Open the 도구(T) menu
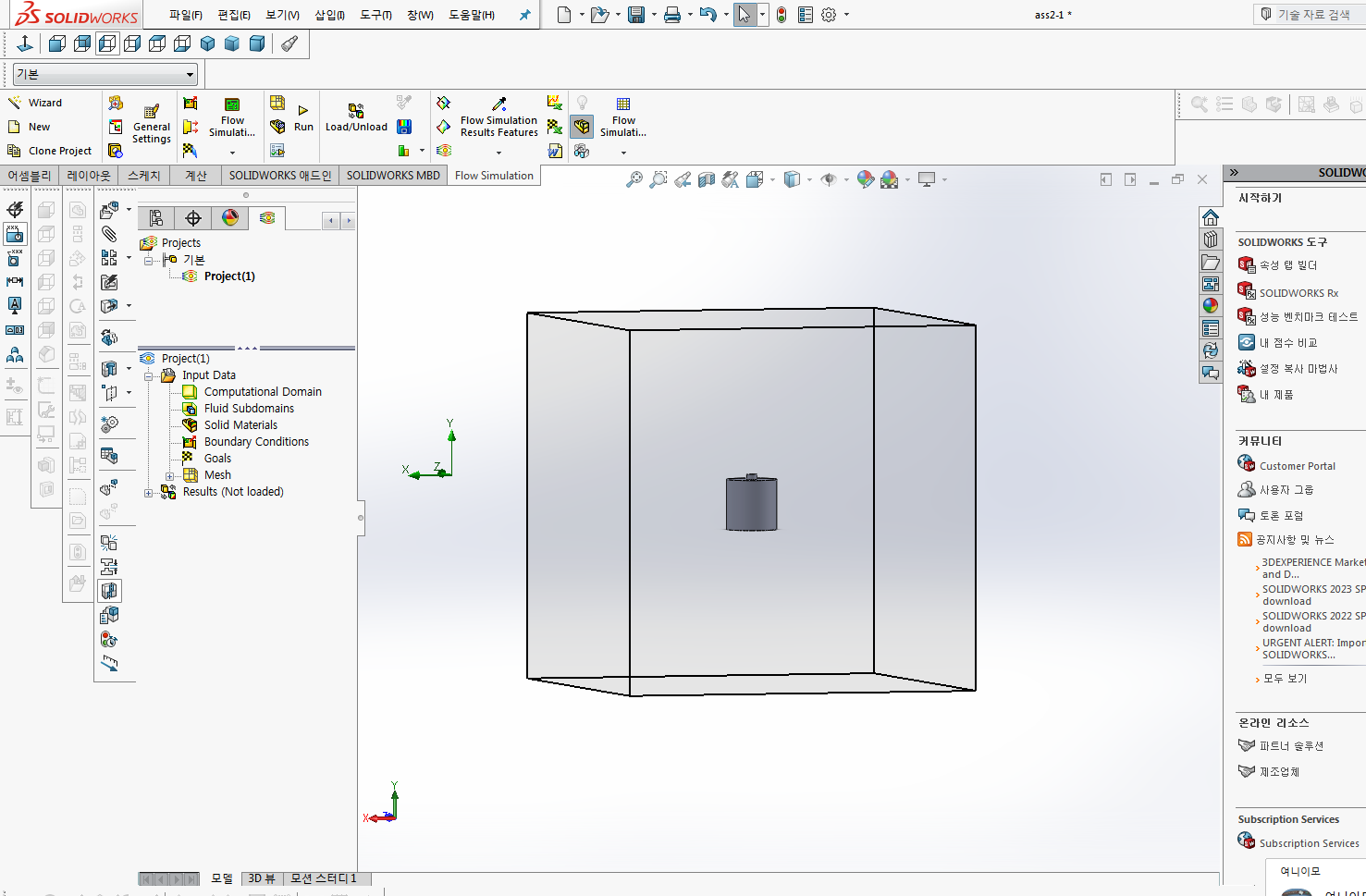The width and height of the screenshot is (1366, 896). coord(375,15)
